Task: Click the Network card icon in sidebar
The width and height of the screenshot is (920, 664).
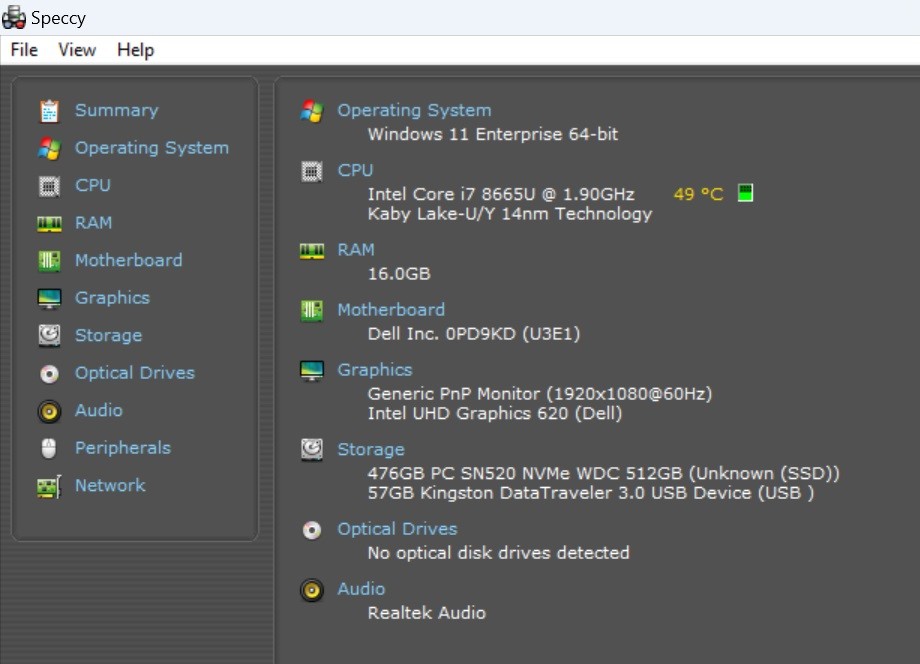Action: coord(49,486)
